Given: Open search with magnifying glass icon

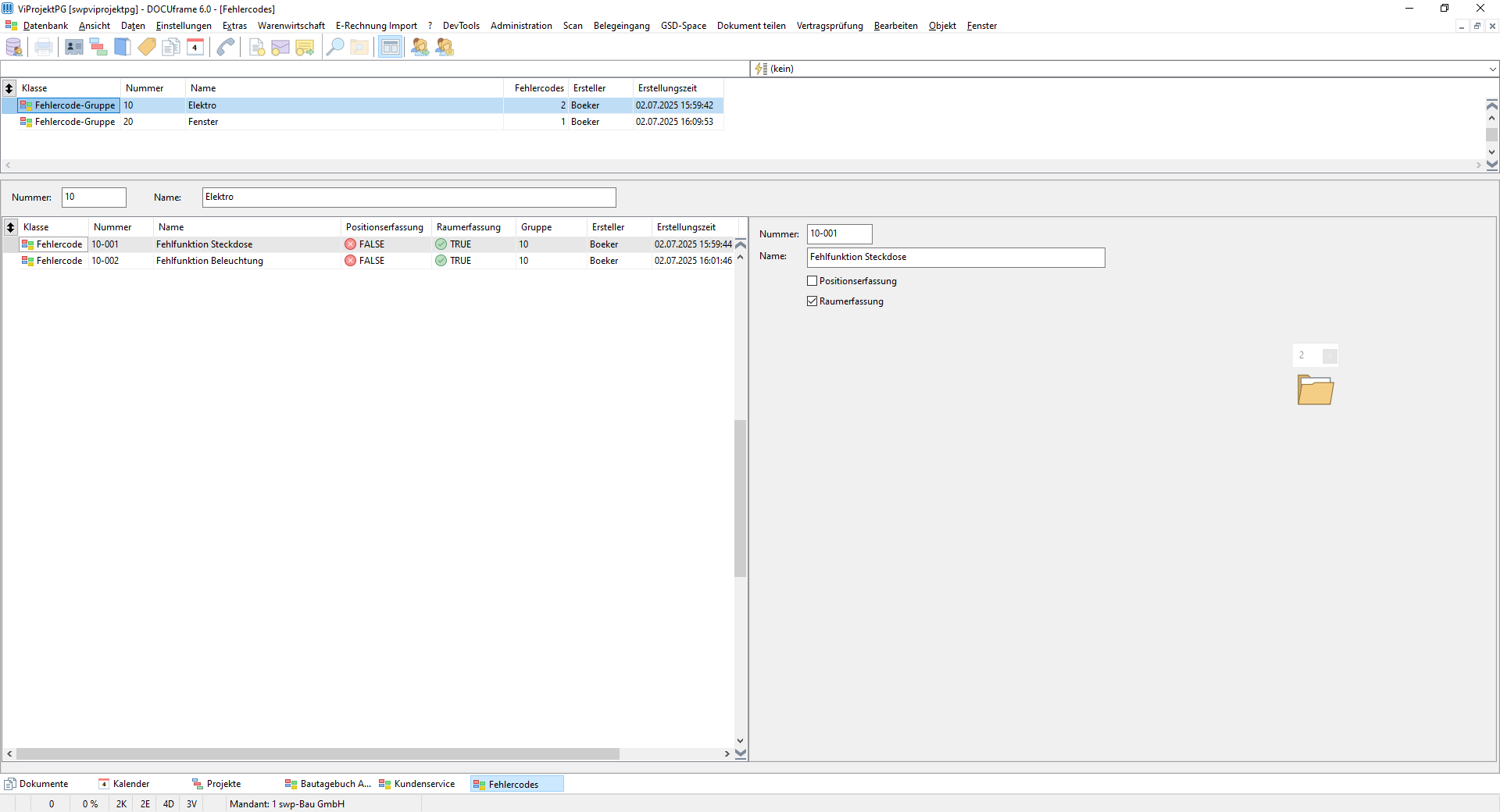Looking at the screenshot, I should 335,48.
